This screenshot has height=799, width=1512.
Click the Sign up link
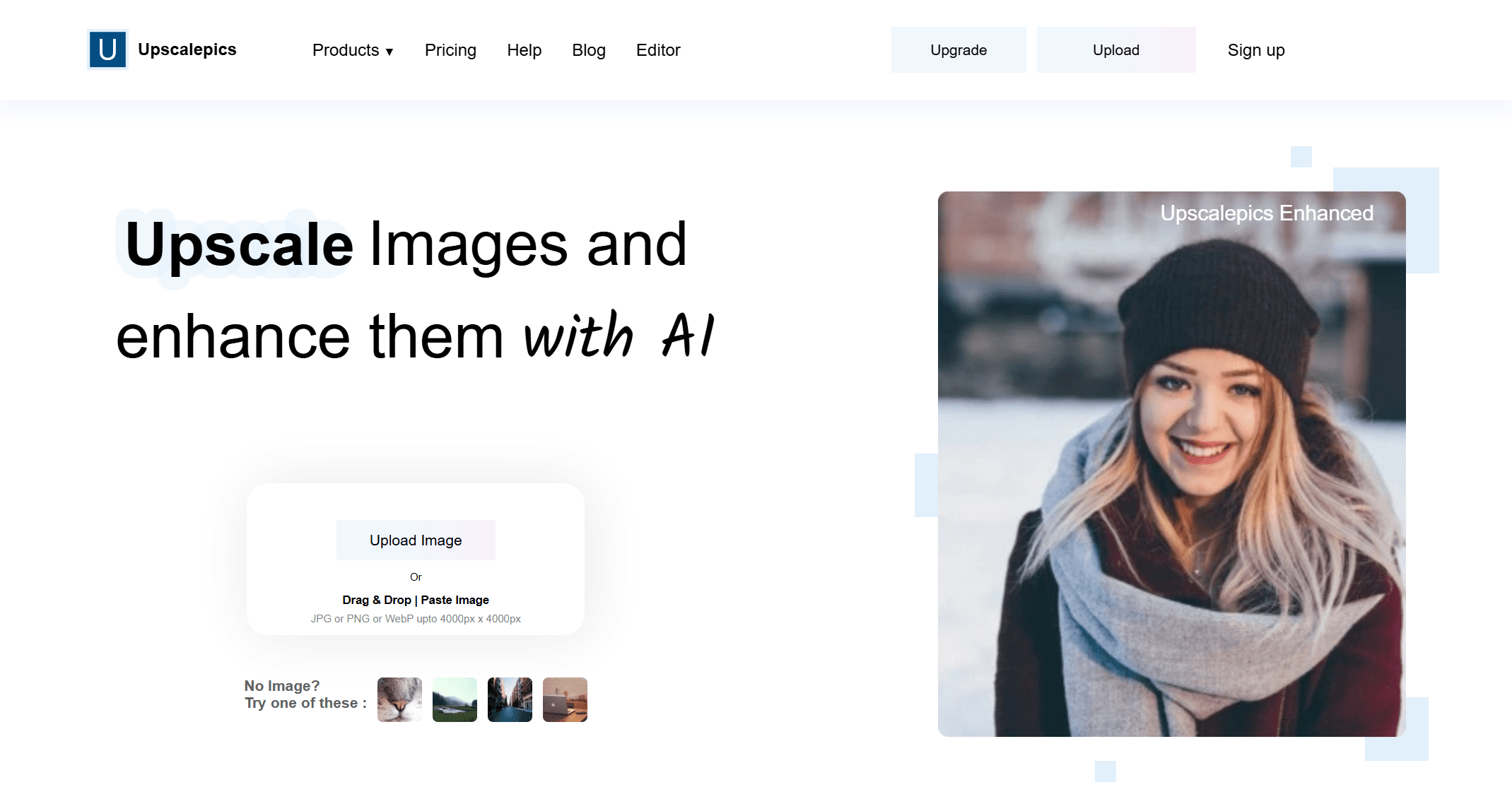1255,50
